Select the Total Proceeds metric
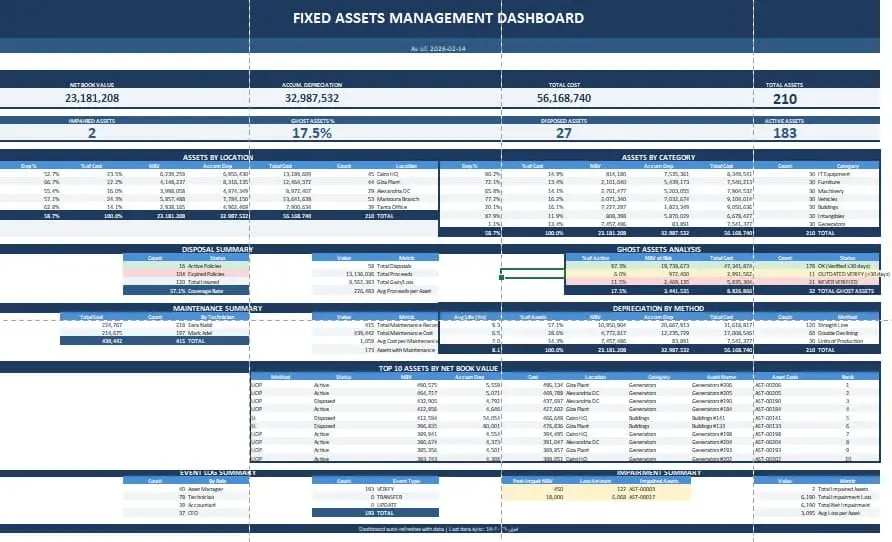The width and height of the screenshot is (892, 542). coord(375,274)
